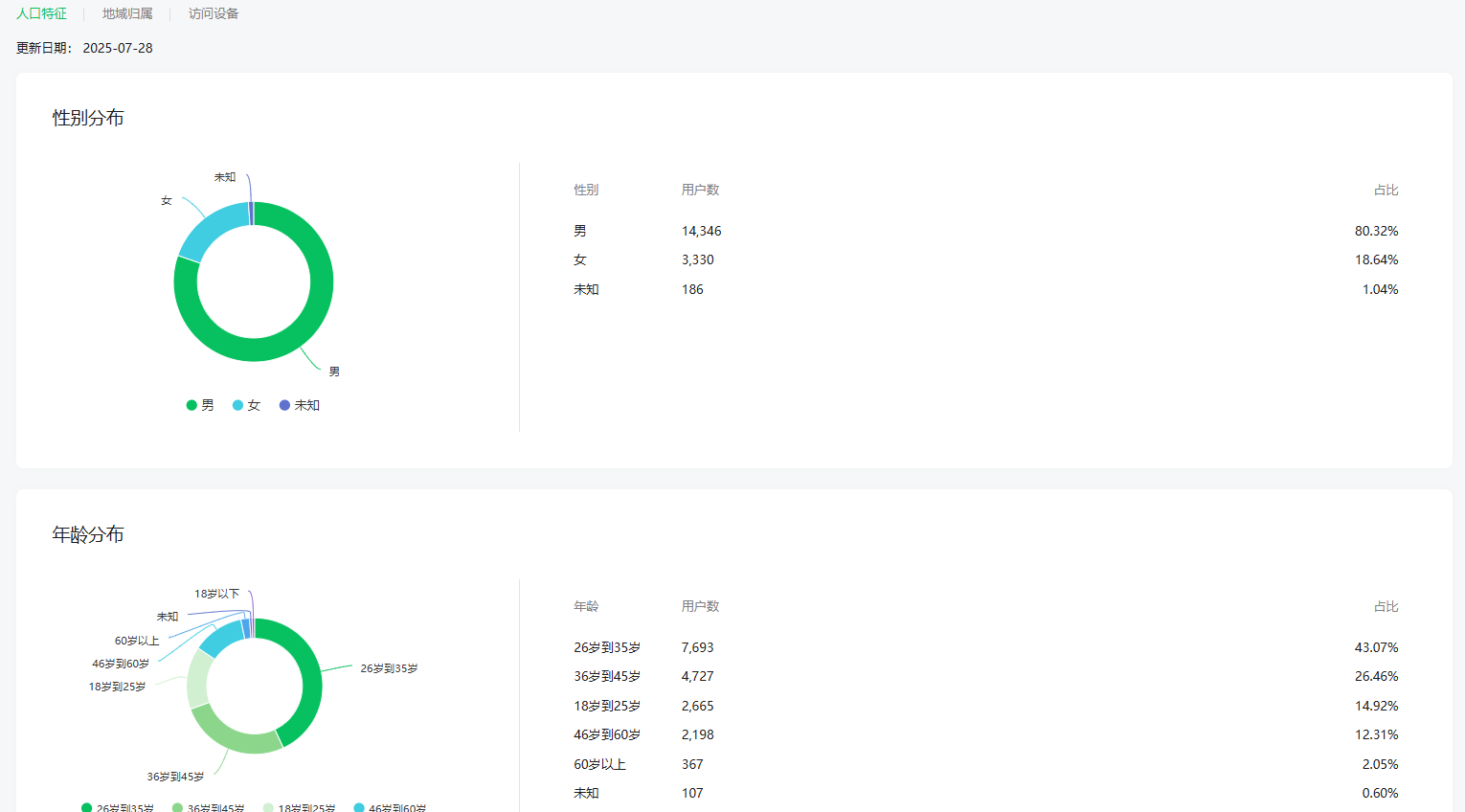Click the percentage 0.60%

pos(1381,793)
